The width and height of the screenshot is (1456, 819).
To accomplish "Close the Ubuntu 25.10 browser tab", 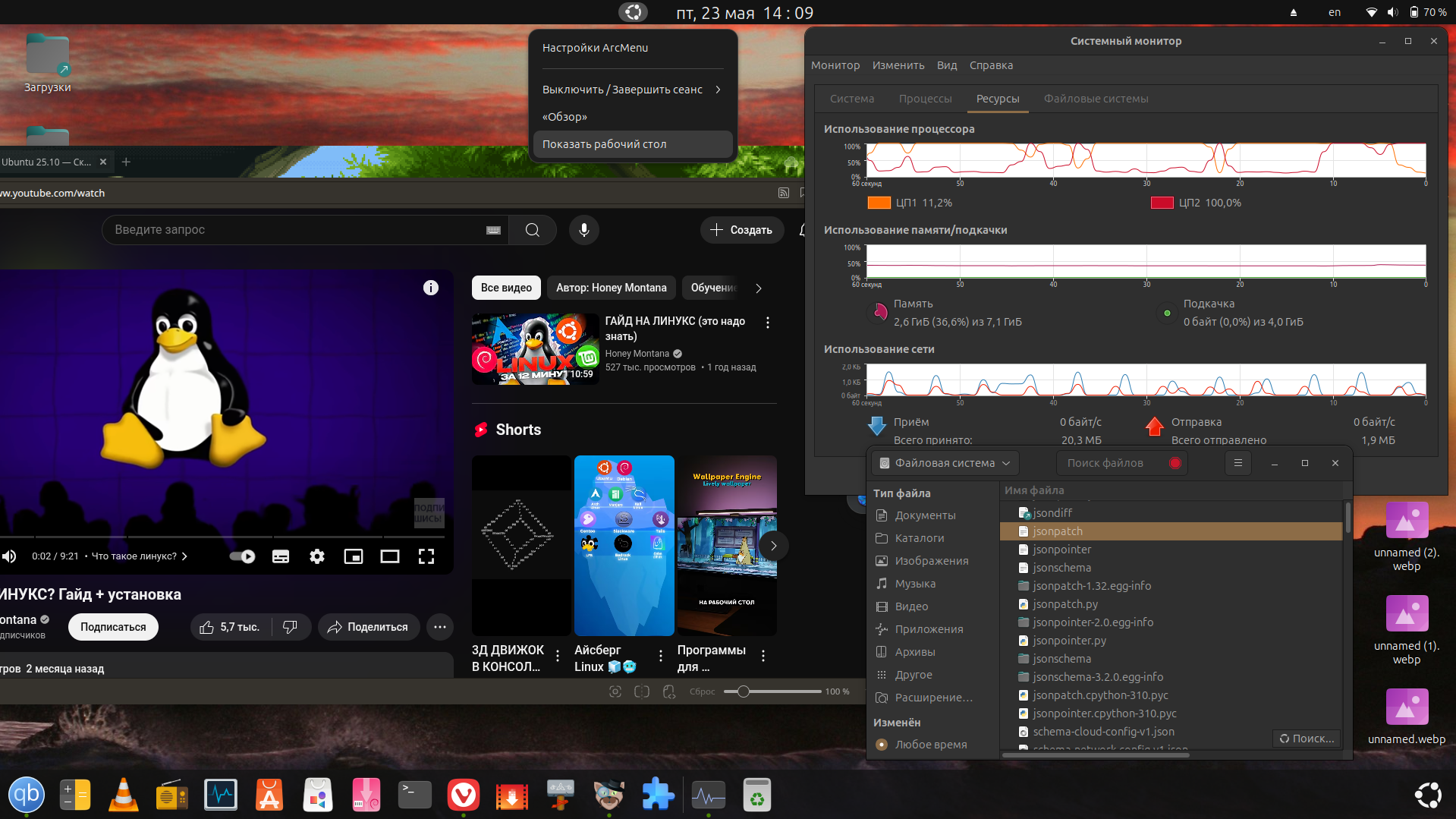I will coord(103,162).
